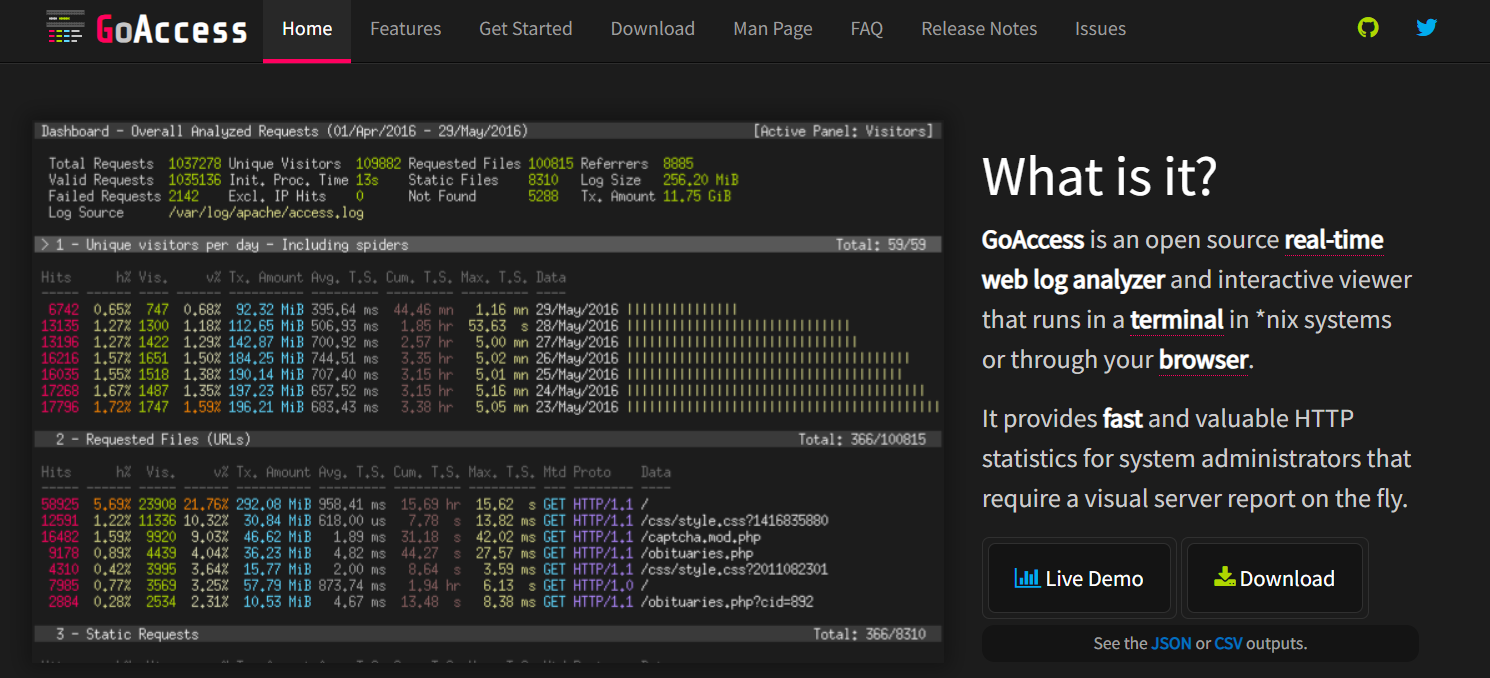
Task: Click the bar chart icon in Live Demo
Action: click(1027, 578)
